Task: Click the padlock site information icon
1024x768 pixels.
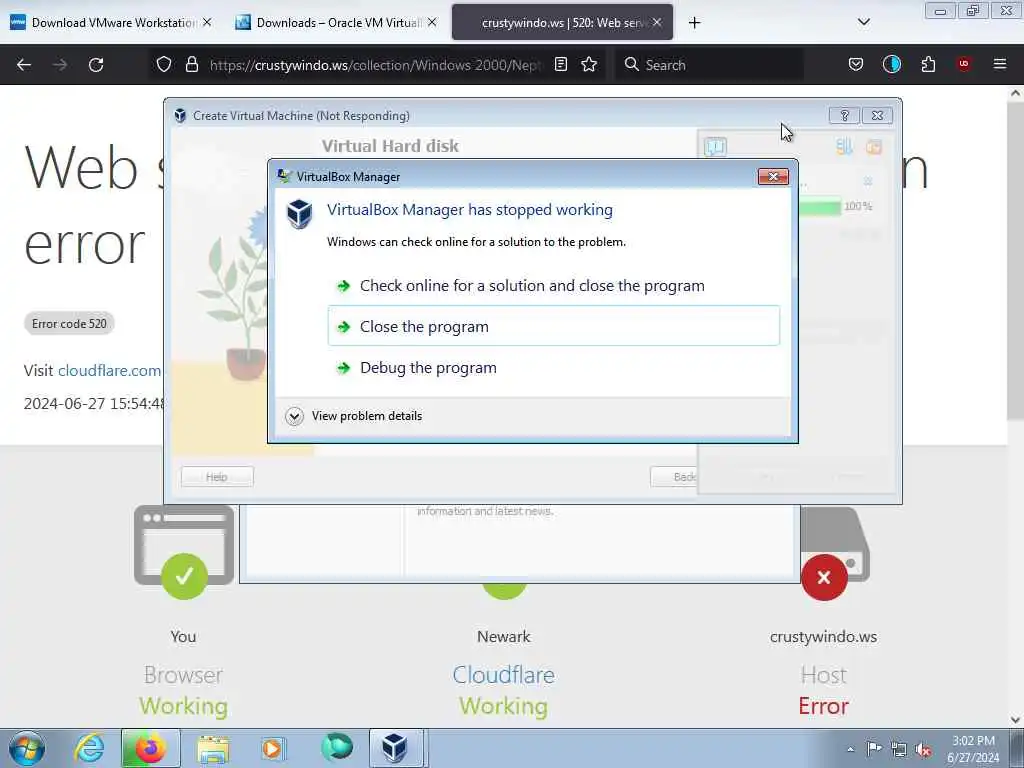Action: (x=191, y=64)
